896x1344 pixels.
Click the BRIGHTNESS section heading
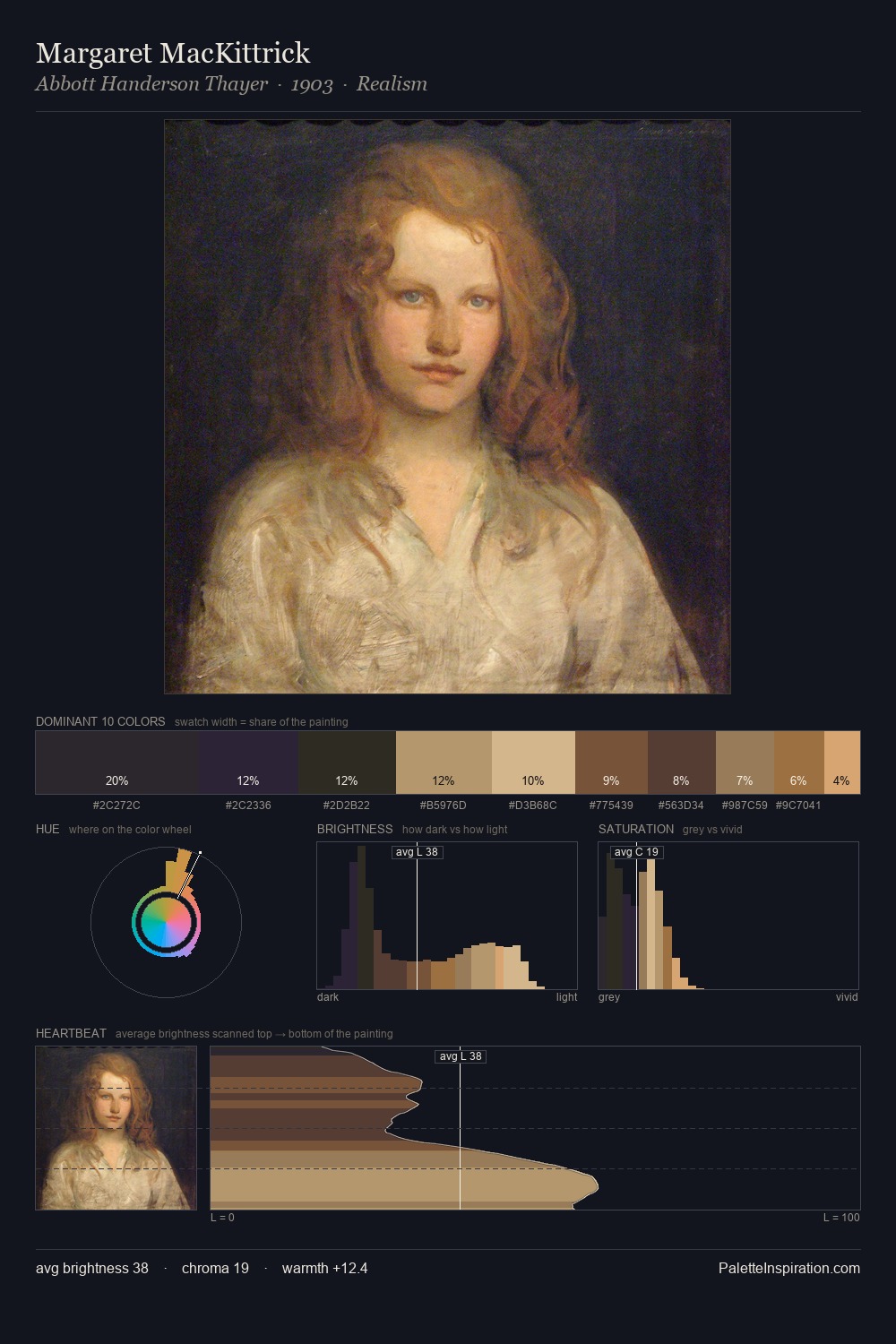(x=355, y=829)
